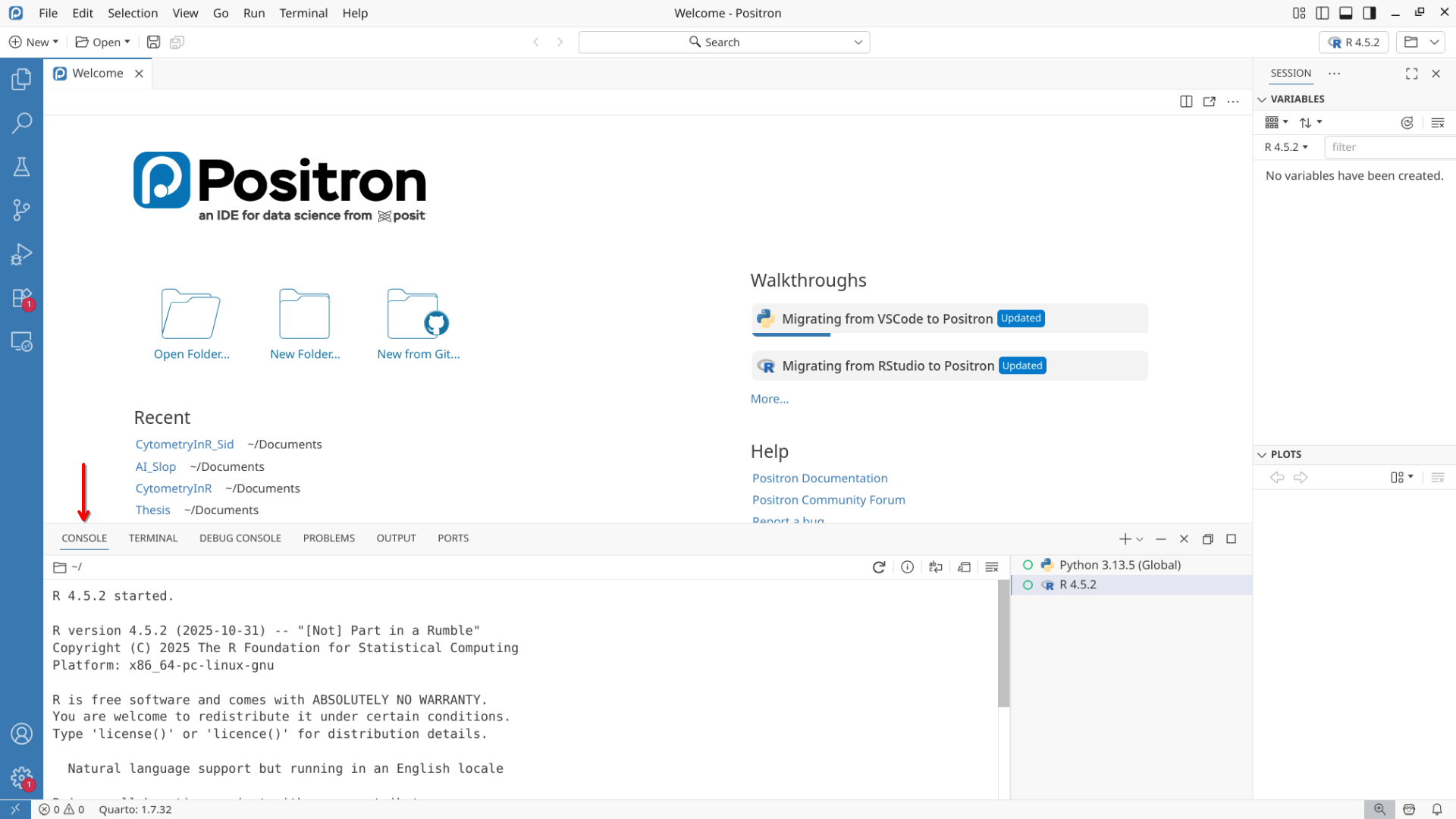Screen dimensions: 1456x819
Task: Open the Positron Documentation link
Action: 819,479
